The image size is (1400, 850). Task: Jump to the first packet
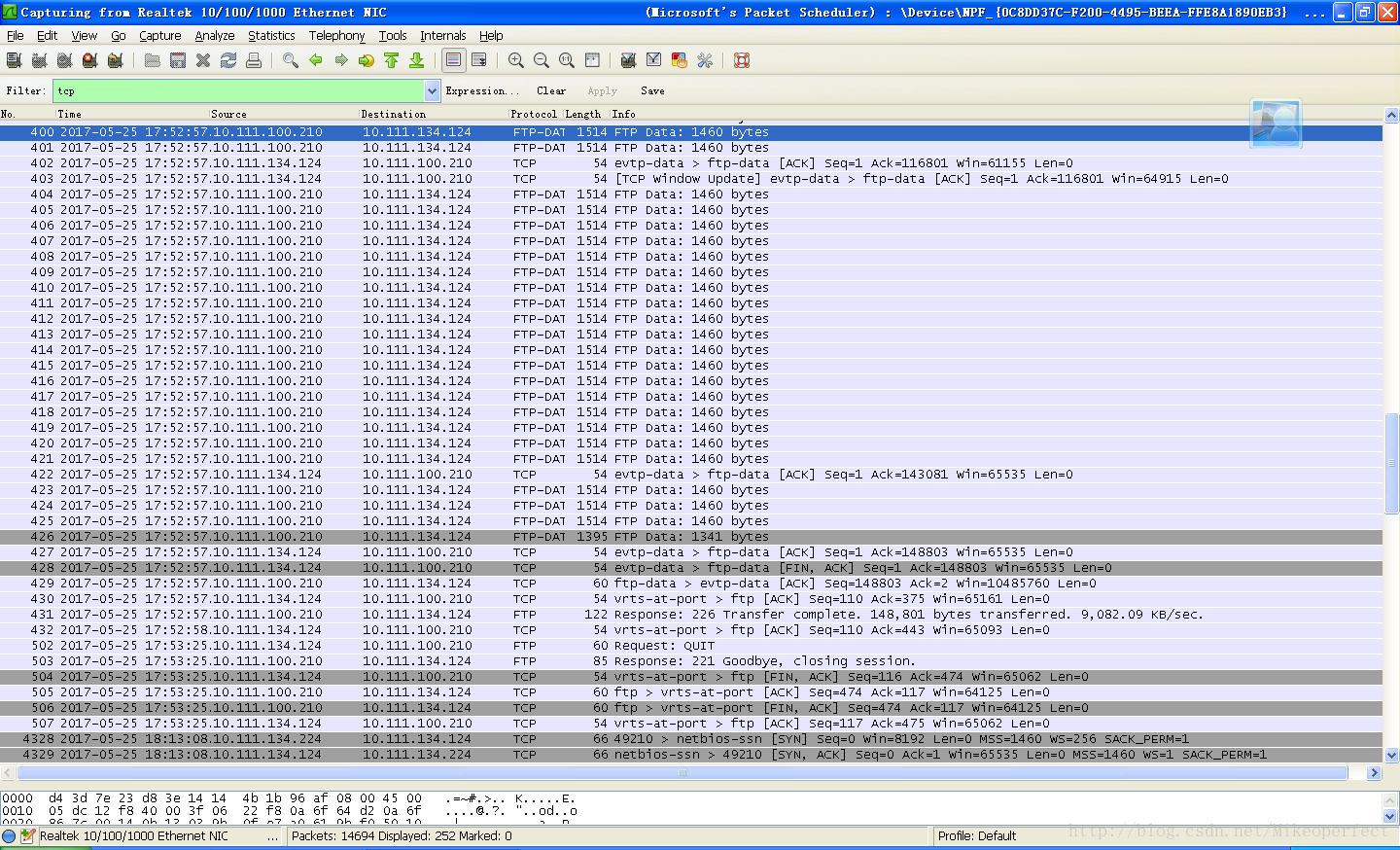coord(392,60)
